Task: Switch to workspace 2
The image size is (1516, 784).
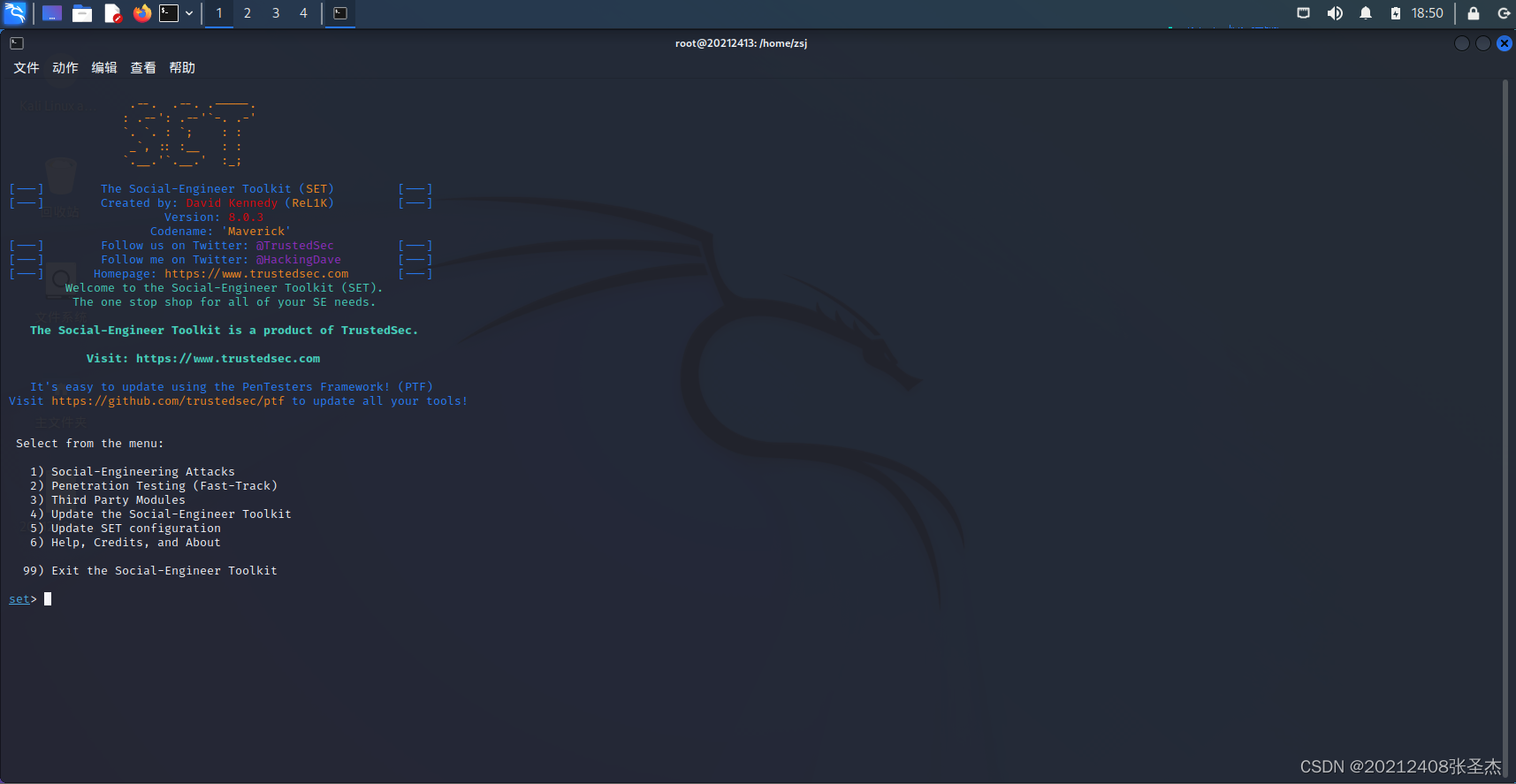Action: point(248,13)
